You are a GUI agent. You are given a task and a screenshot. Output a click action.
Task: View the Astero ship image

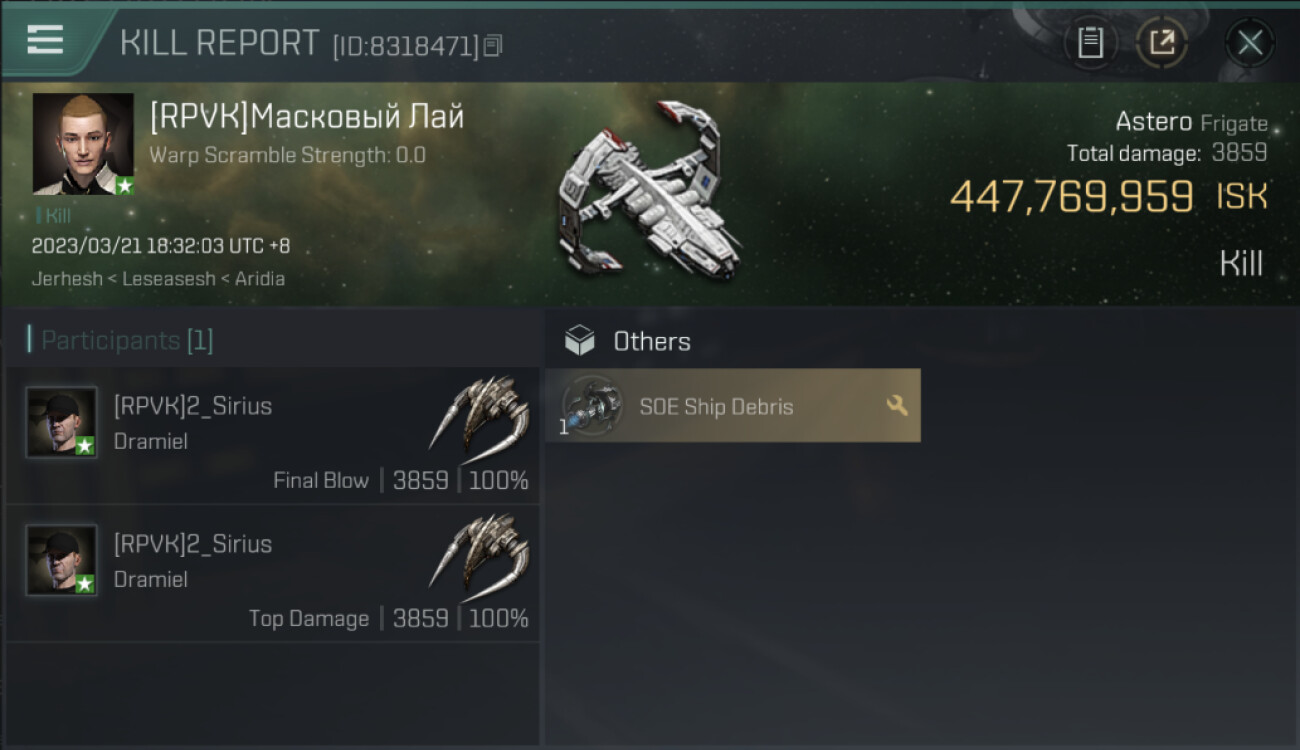(650, 200)
